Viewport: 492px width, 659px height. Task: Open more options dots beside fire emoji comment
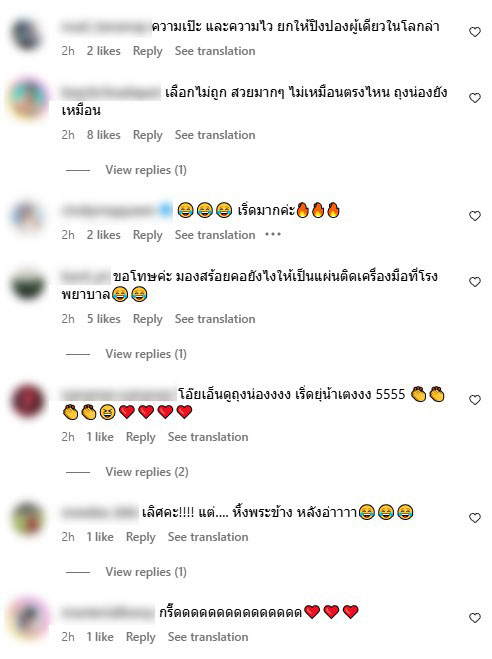tap(273, 235)
